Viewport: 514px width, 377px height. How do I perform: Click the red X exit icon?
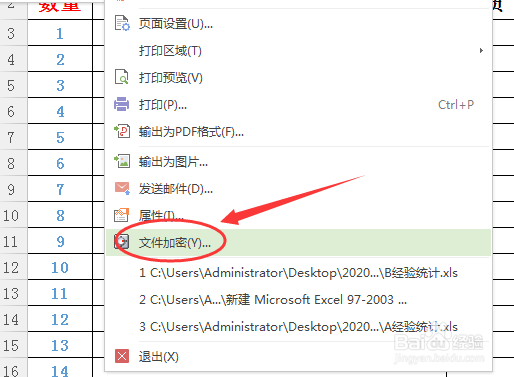(x=122, y=356)
